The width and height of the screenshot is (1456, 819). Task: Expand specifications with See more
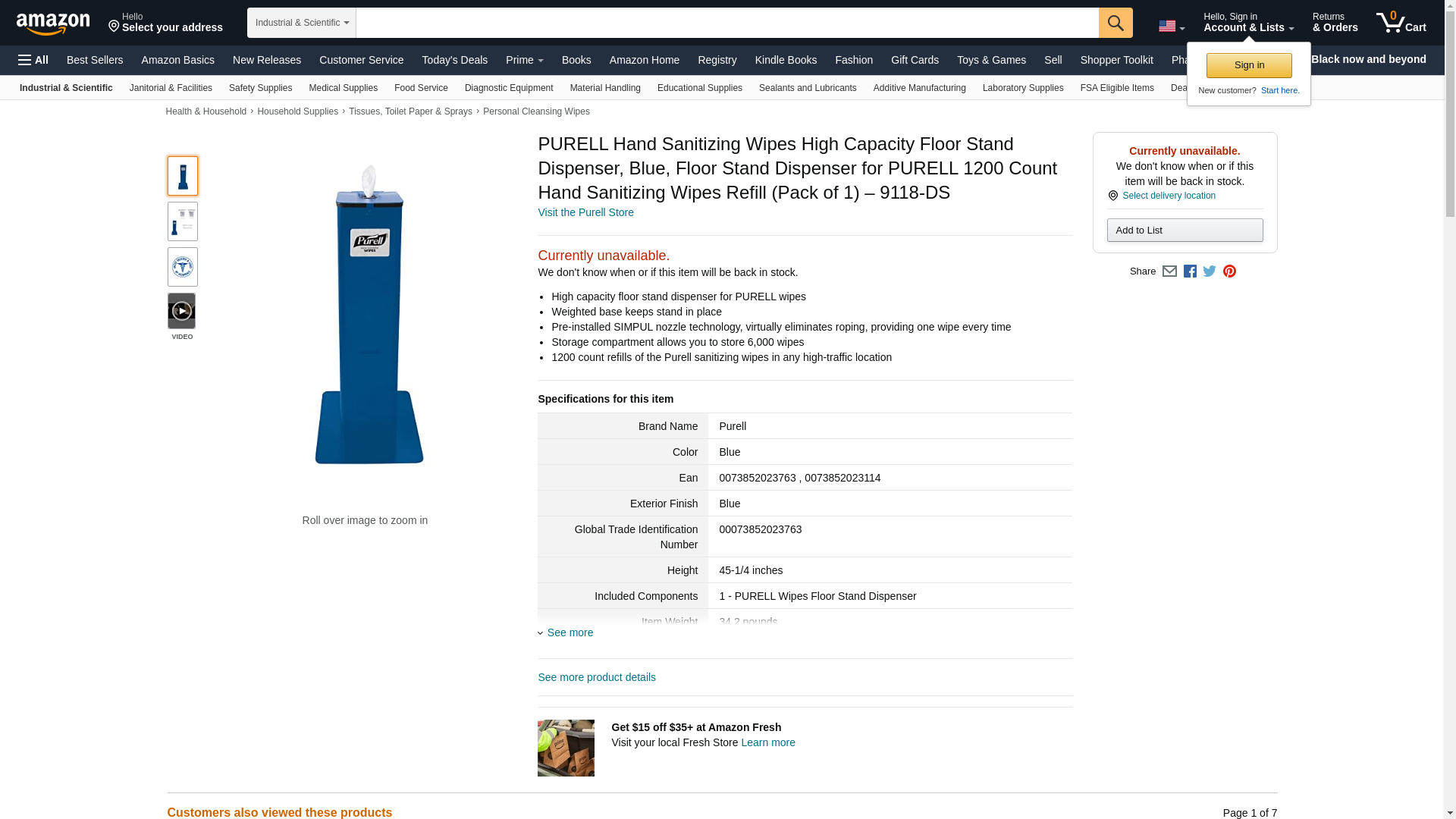coord(570,632)
